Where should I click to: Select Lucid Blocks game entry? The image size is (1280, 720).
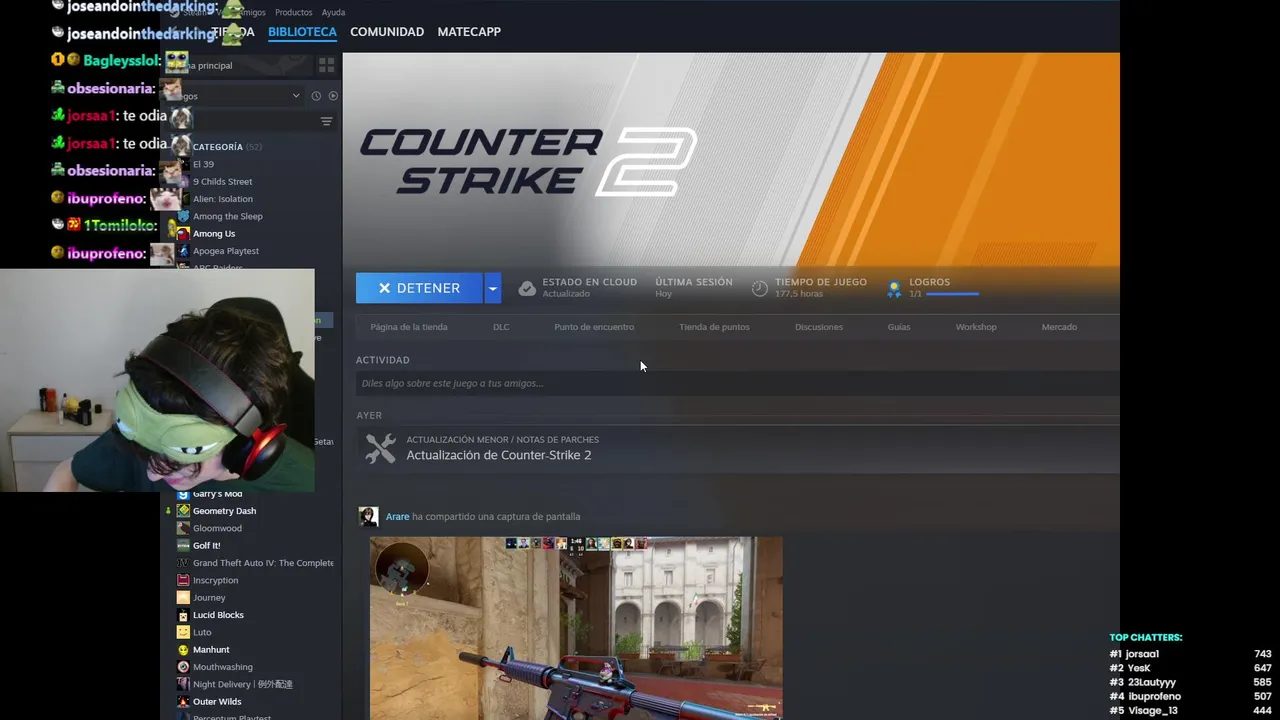[x=218, y=615]
